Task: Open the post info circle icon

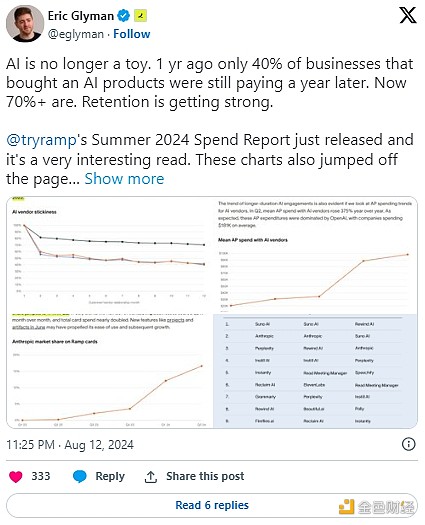Action: pos(408,444)
